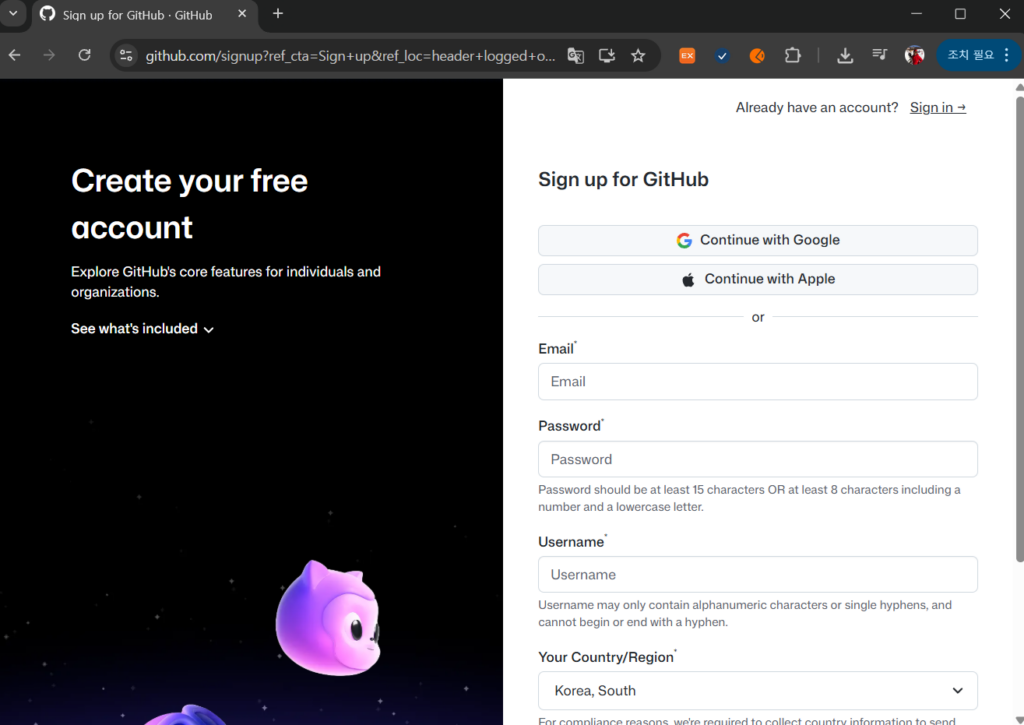The width and height of the screenshot is (1024, 725).
Task: Expand the Country/Region dropdown
Action: coord(757,691)
